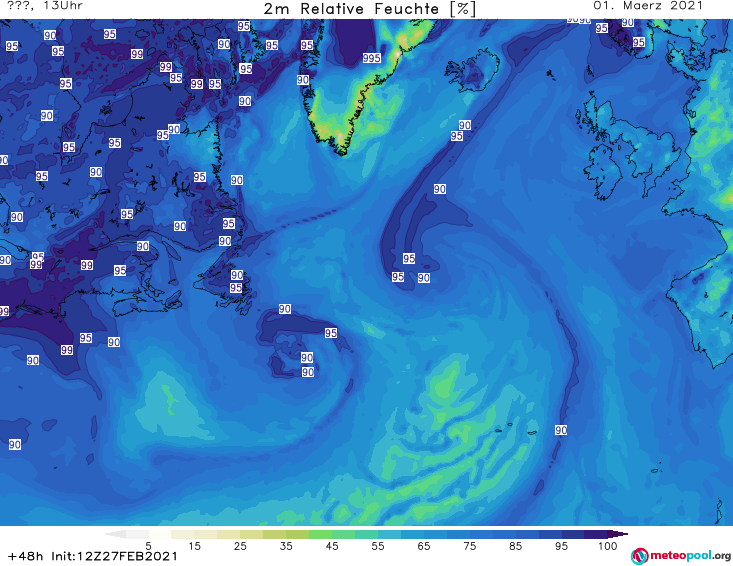Click Iceland on the humidity map
Image resolution: width=733 pixels, height=566 pixels.
coord(472,70)
